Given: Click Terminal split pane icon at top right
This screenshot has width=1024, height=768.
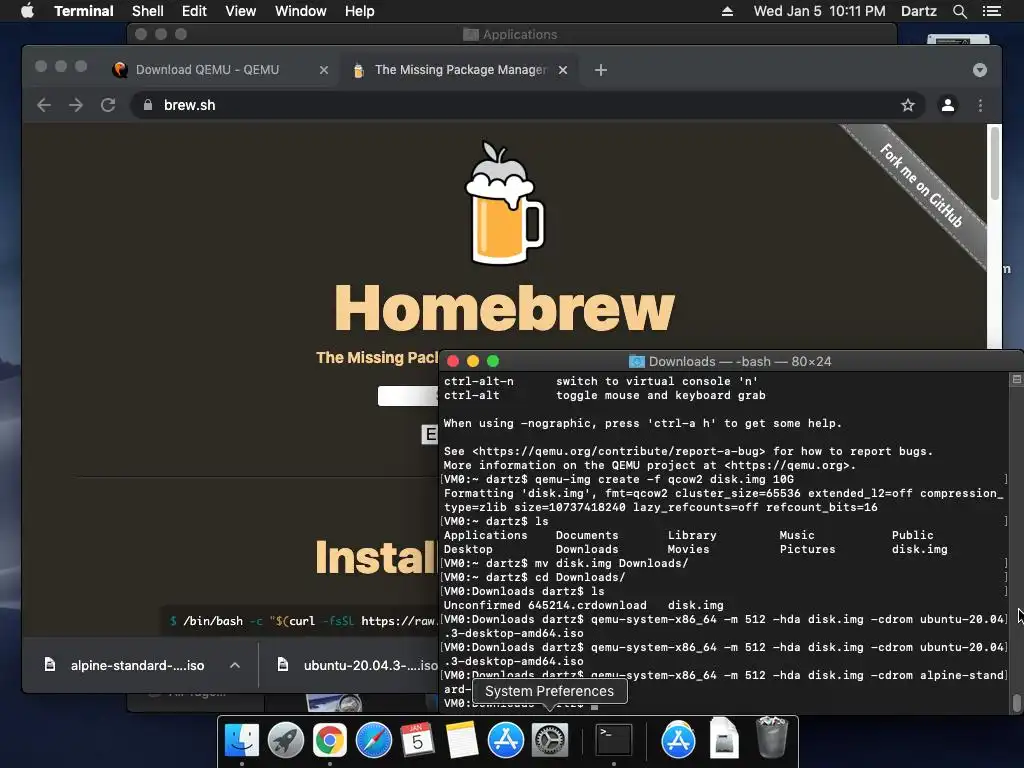Looking at the screenshot, I should coord(1016,379).
